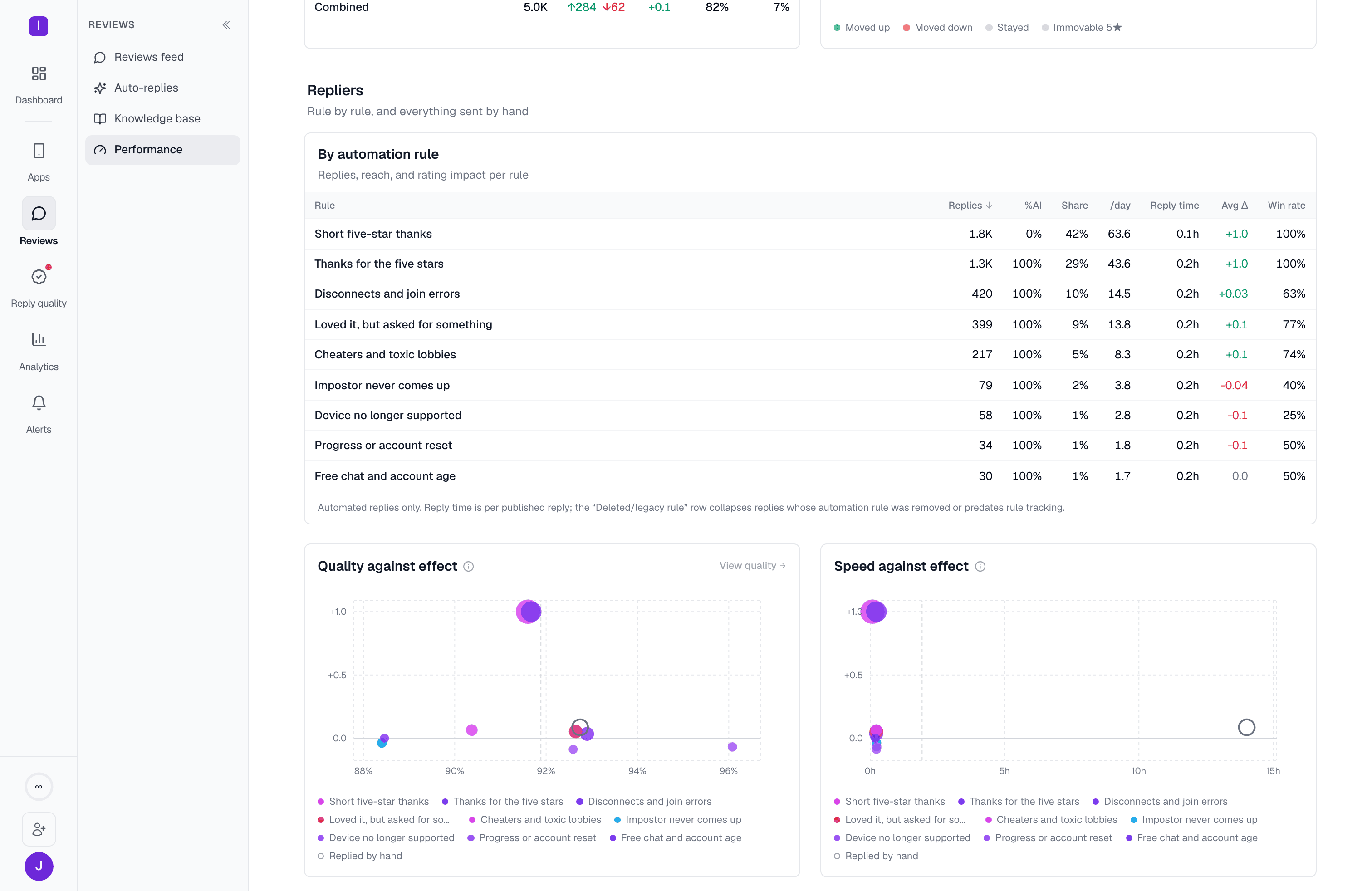
Task: Click the Replied by hand bubble in Speed chart
Action: [1246, 727]
